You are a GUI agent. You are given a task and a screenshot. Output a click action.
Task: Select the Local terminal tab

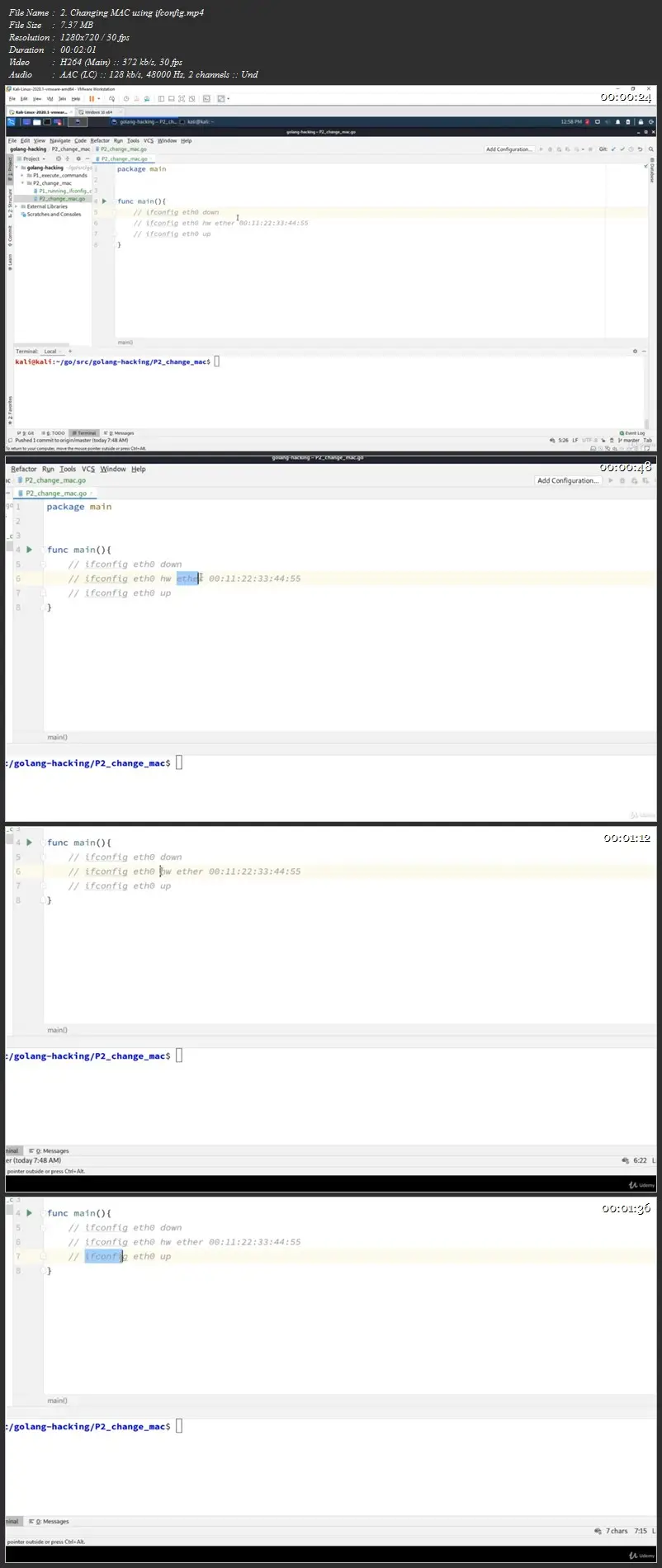50,352
